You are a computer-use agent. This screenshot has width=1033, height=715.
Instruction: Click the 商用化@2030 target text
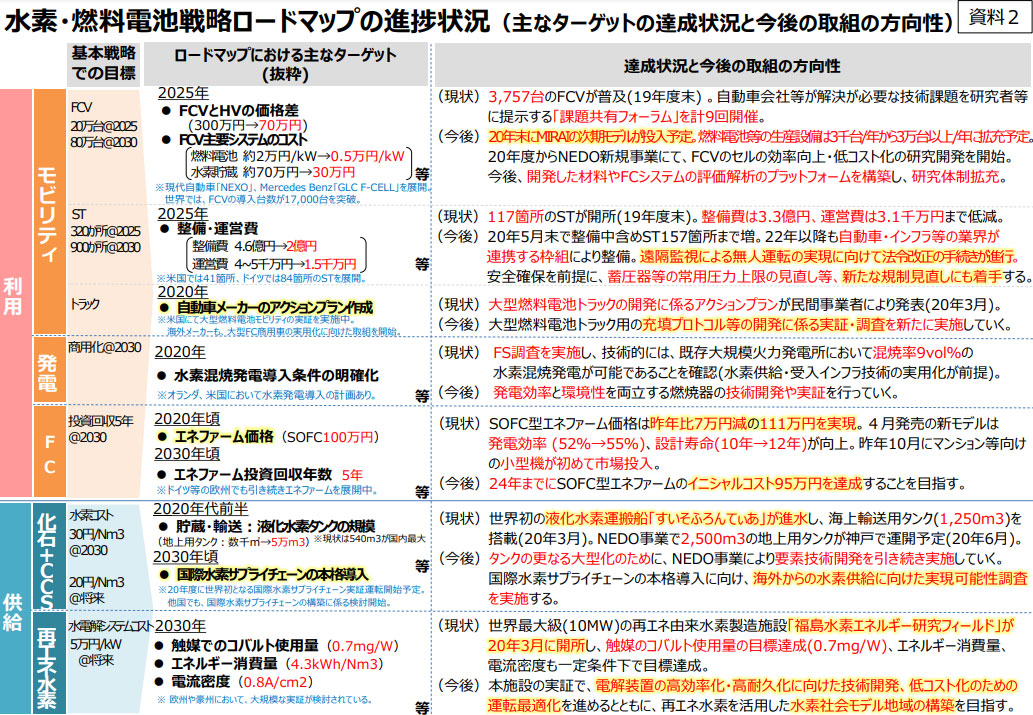[x=104, y=347]
